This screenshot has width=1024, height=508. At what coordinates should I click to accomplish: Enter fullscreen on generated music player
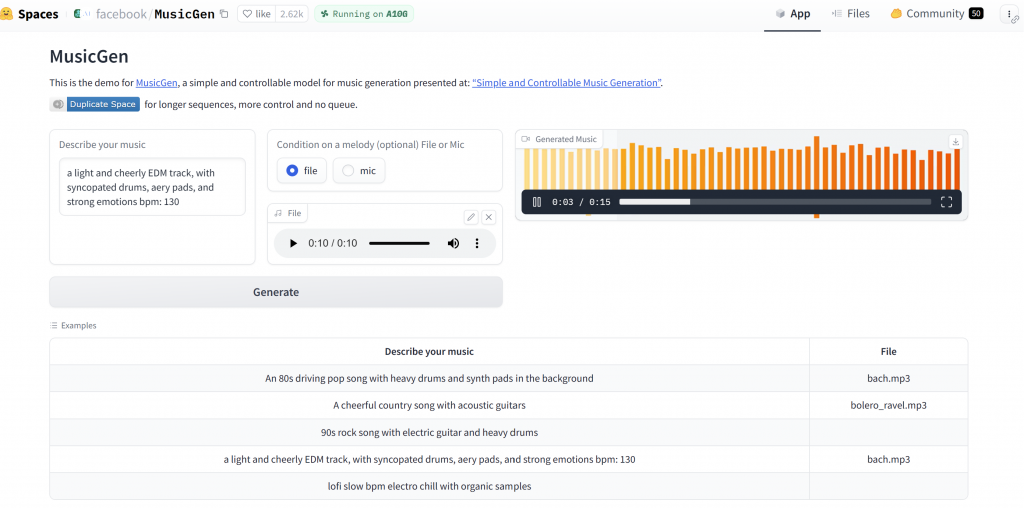(x=946, y=202)
